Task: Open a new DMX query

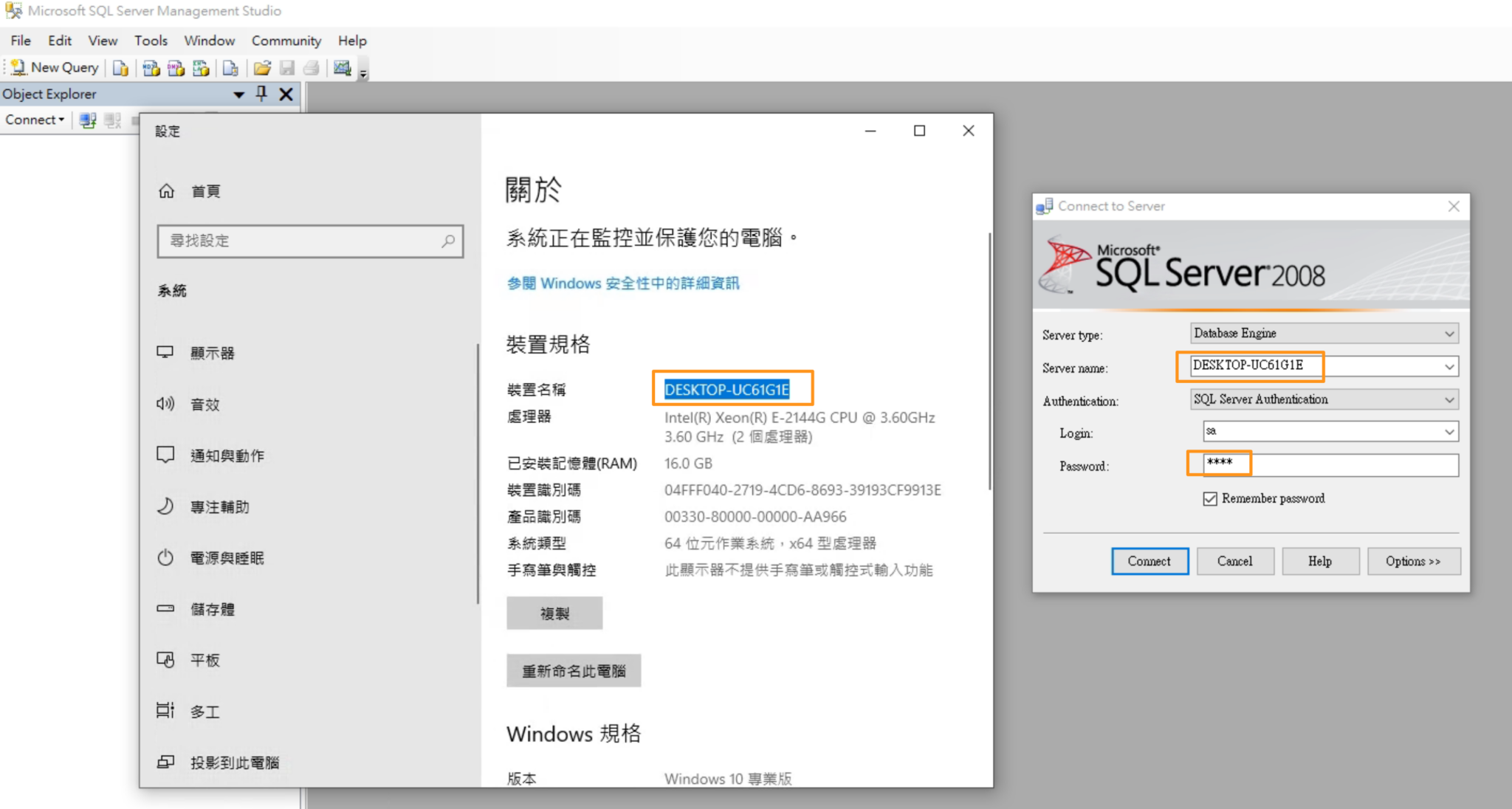Action: point(175,68)
